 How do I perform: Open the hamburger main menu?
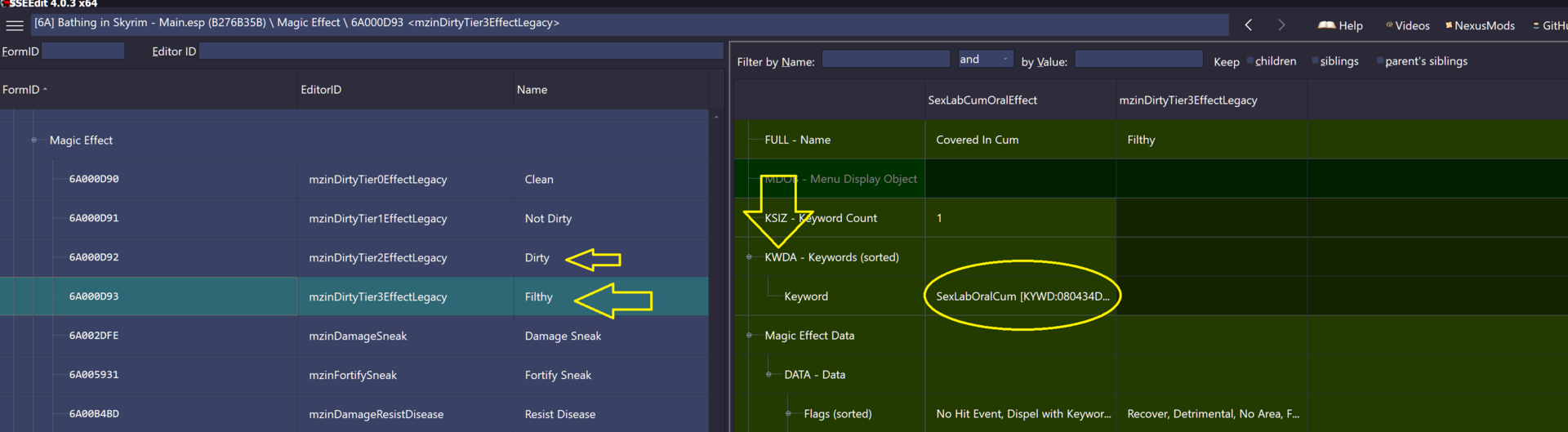[15, 25]
